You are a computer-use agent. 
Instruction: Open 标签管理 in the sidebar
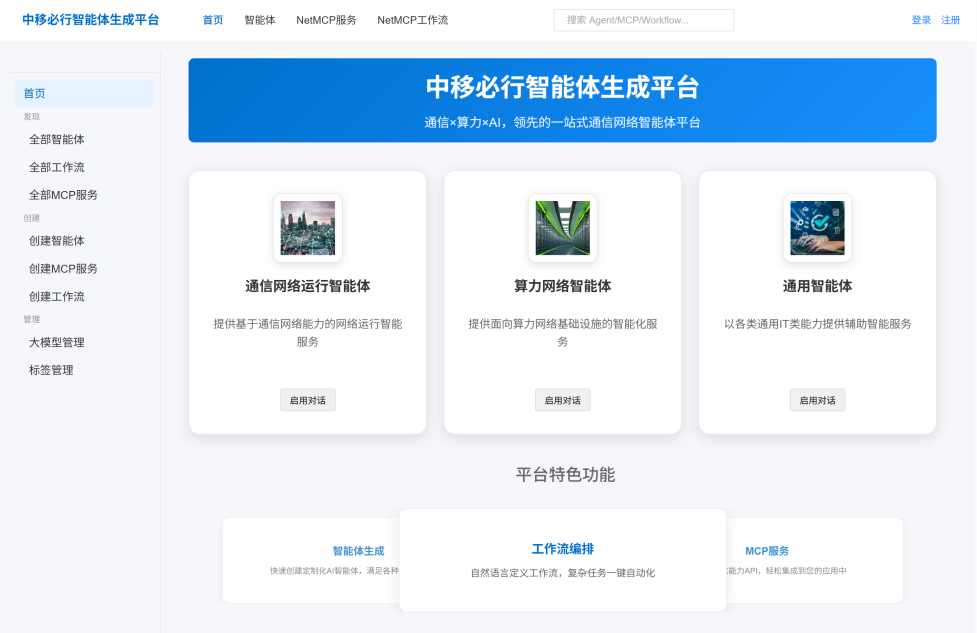[51, 370]
